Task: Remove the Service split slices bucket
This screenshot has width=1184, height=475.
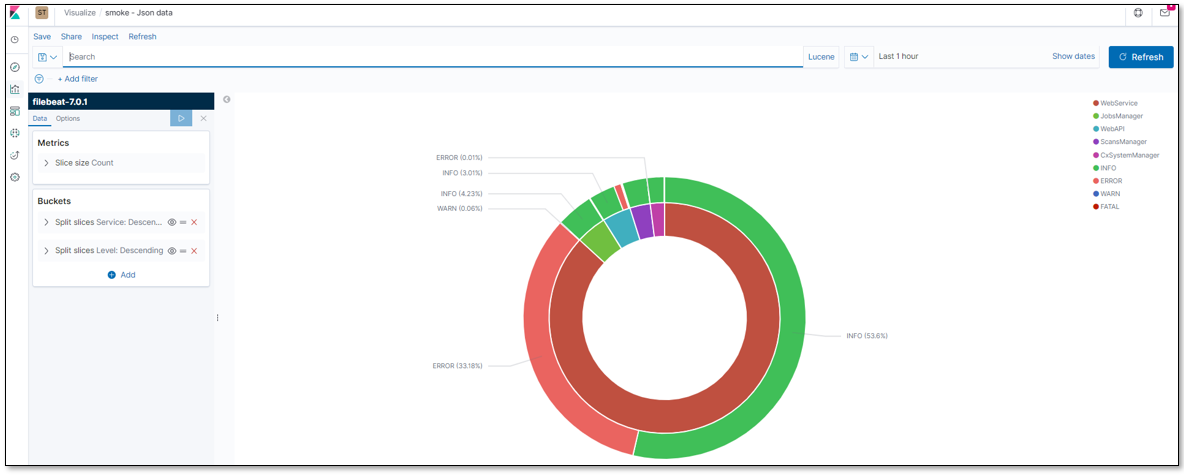Action: pyautogui.click(x=194, y=222)
